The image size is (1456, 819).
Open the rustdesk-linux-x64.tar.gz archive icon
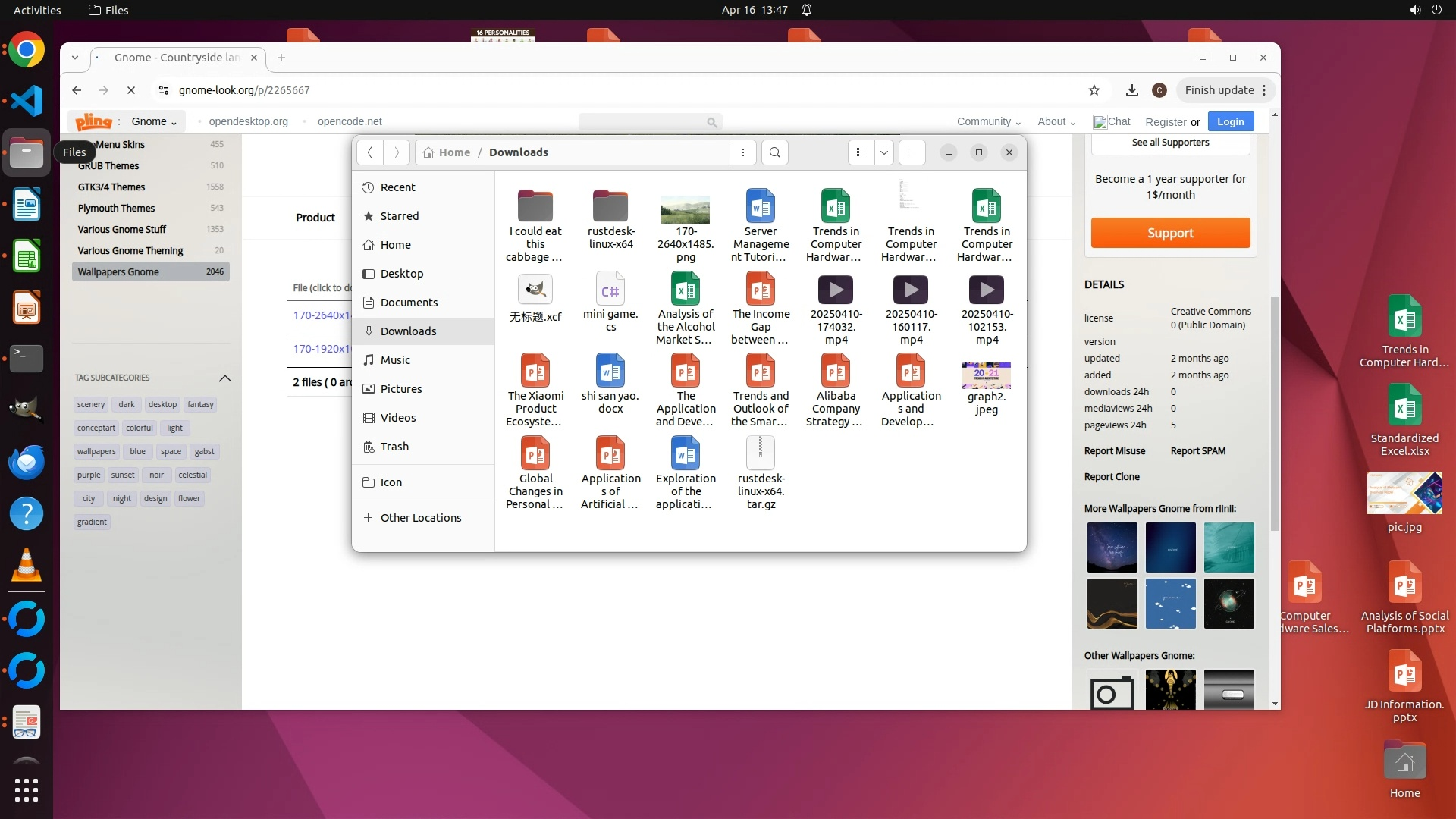761,453
